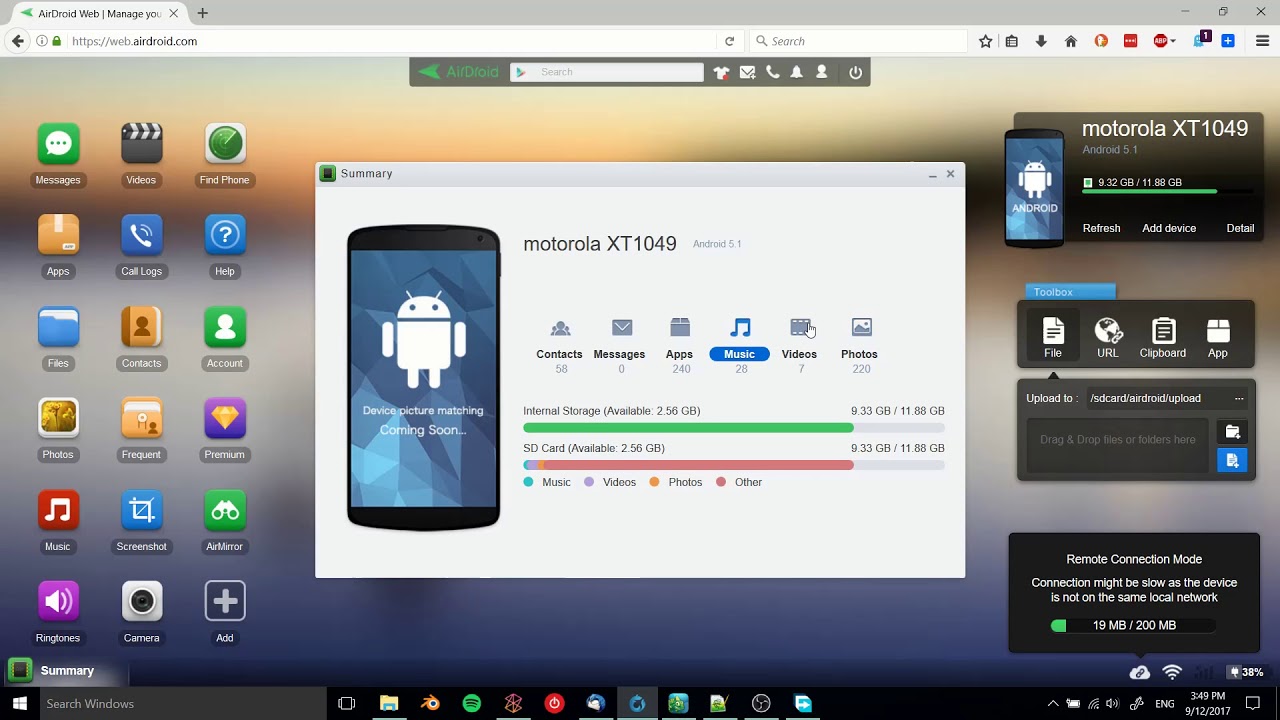The width and height of the screenshot is (1280, 720).
Task: Select Videos in Summary window
Action: 799,345
